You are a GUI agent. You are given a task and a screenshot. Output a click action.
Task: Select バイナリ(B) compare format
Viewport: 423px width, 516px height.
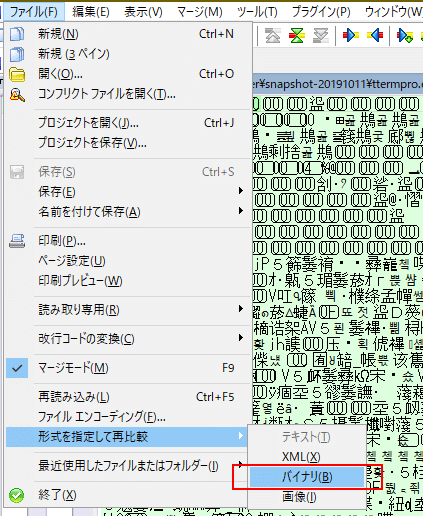[x=306, y=477]
